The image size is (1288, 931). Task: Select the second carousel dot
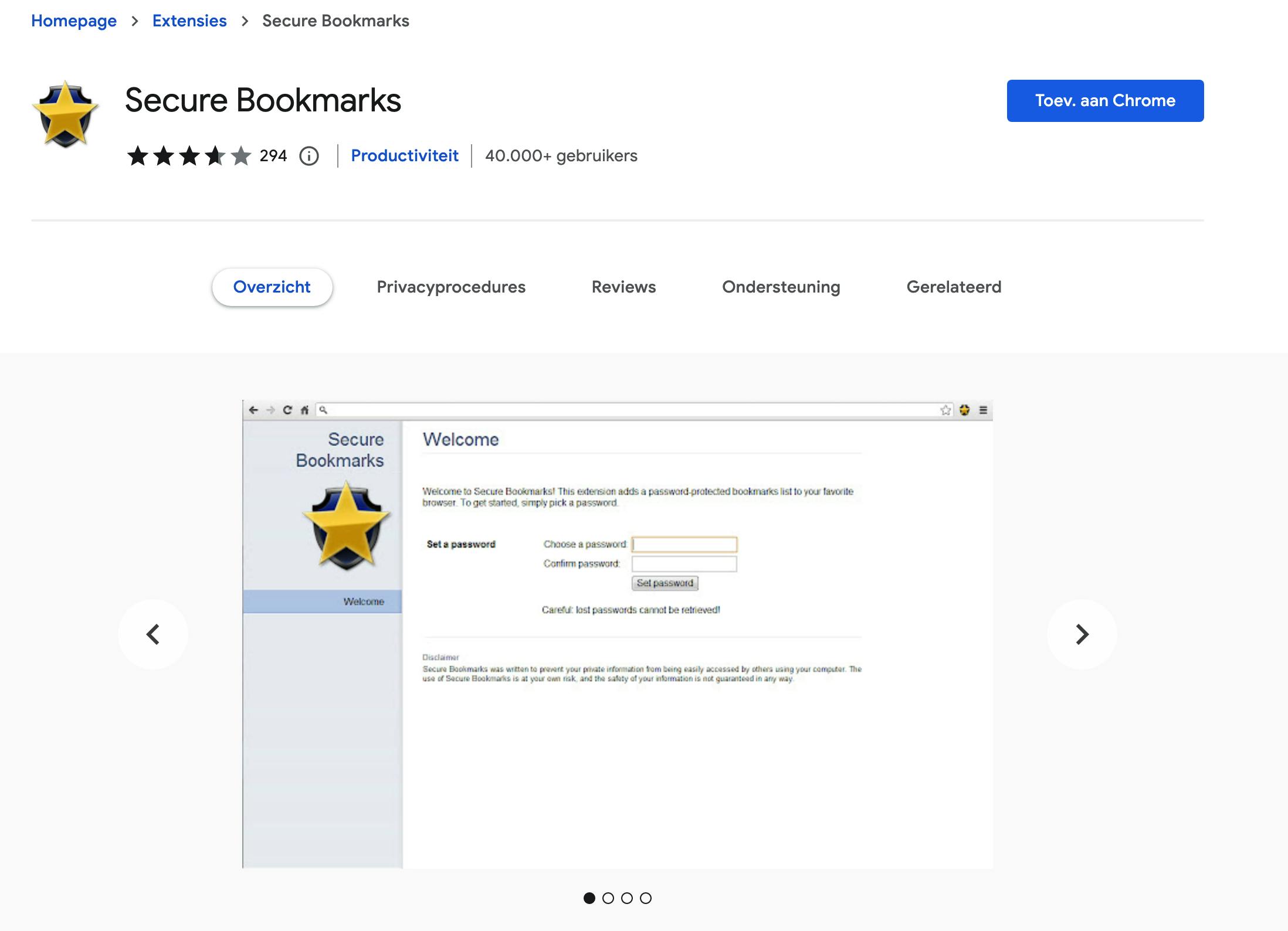coord(608,898)
